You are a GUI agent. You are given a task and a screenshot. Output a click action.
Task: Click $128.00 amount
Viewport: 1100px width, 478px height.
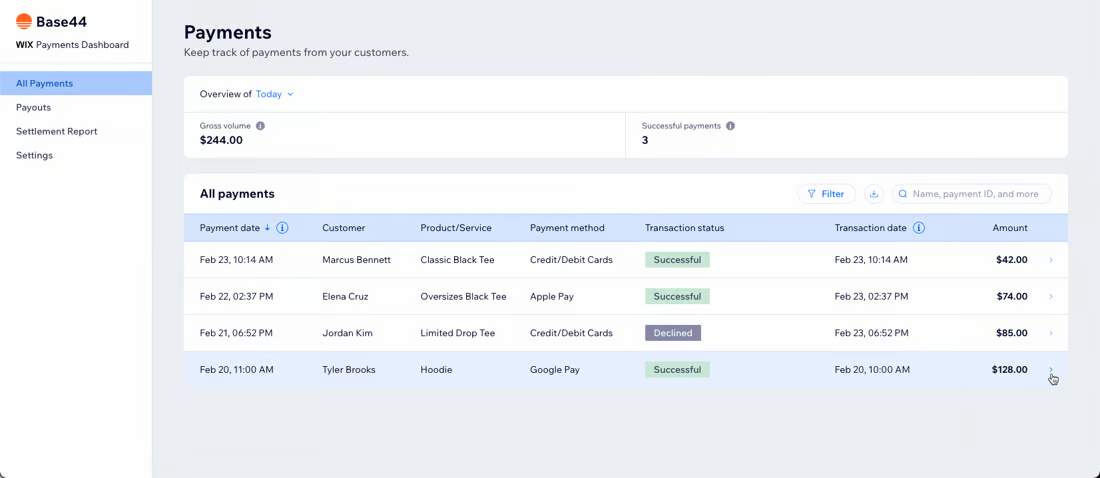tap(1010, 370)
